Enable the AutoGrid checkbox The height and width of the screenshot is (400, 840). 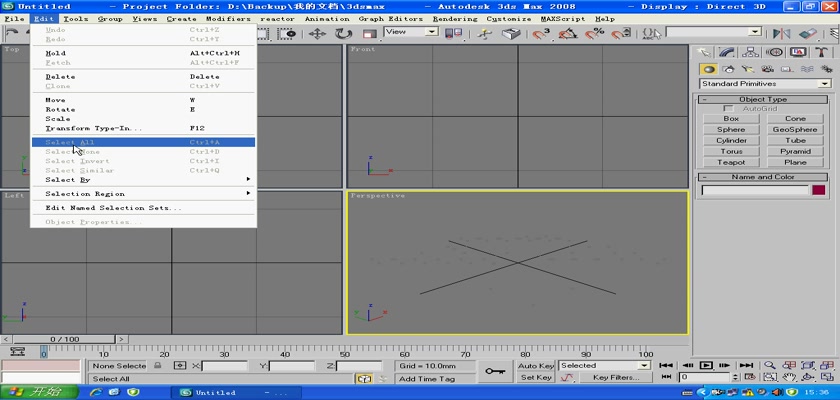click(728, 109)
